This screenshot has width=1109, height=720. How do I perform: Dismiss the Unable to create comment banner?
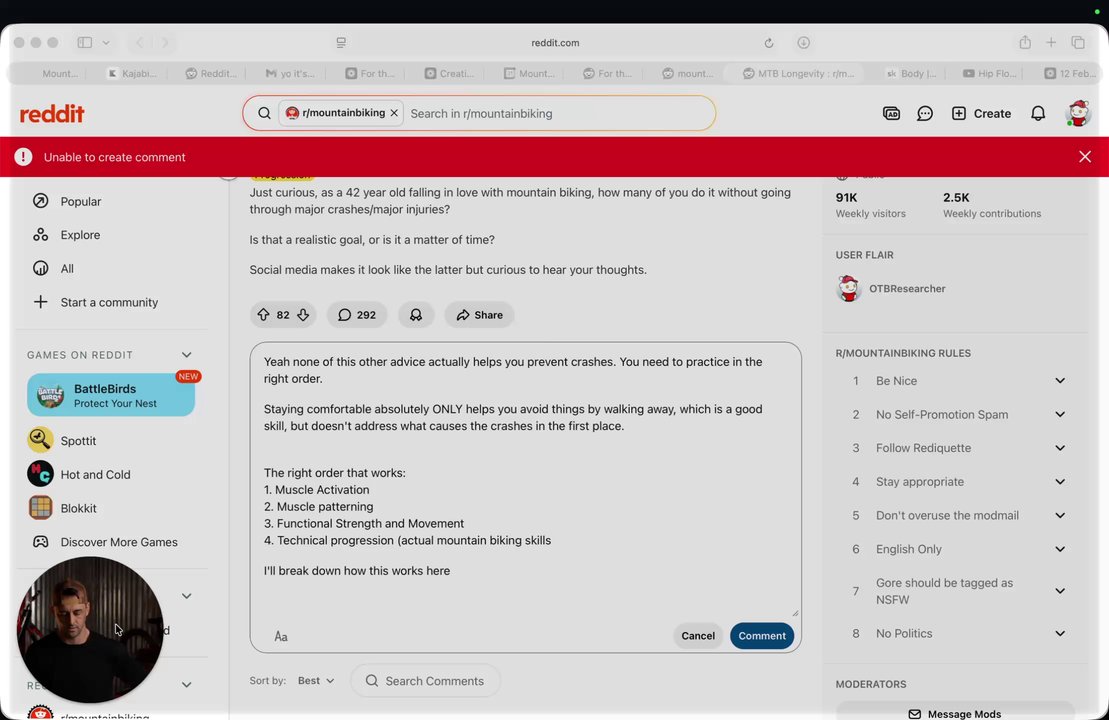[1084, 157]
